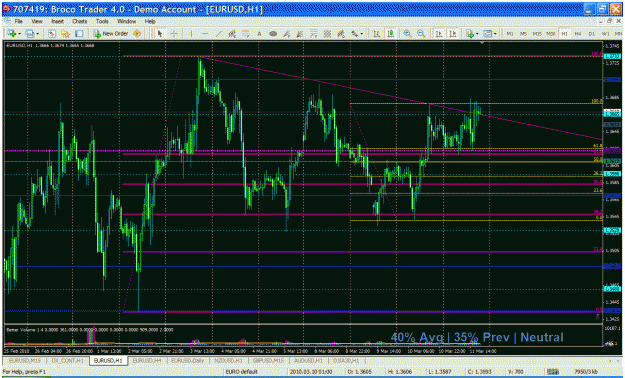Open the Help menu
Viewport: 625px width, 378px height.
point(150,21)
